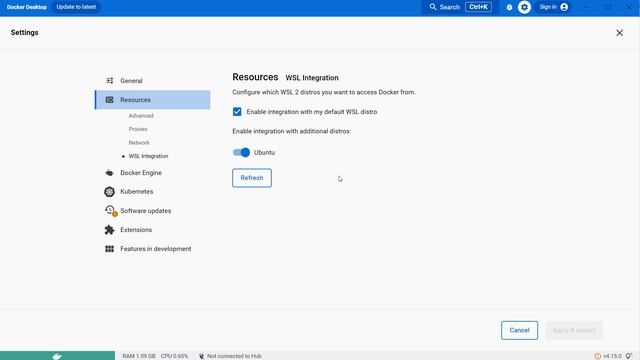Image resolution: width=640 pixels, height=360 pixels.
Task: Click the RAM 1.59 GB status text
Action: (x=139, y=356)
